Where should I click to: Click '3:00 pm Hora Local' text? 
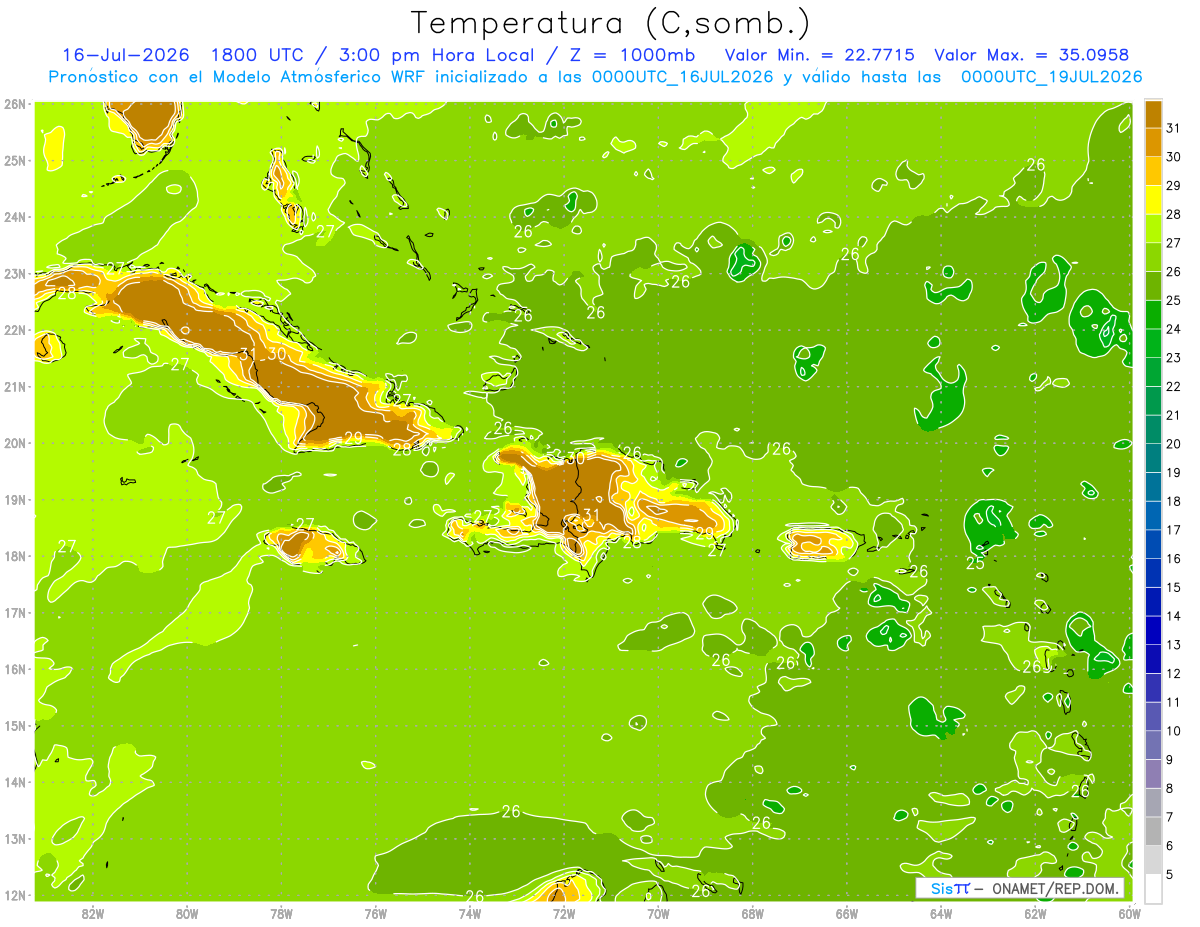pos(435,55)
